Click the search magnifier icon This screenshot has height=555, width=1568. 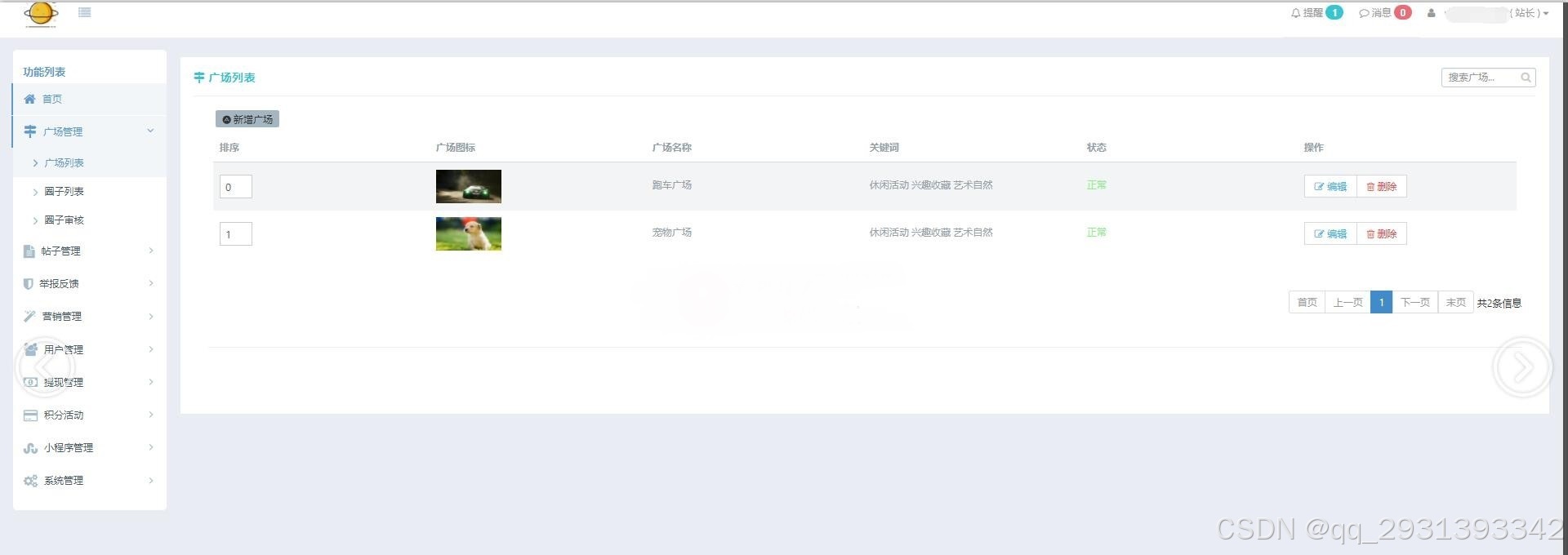click(x=1525, y=78)
